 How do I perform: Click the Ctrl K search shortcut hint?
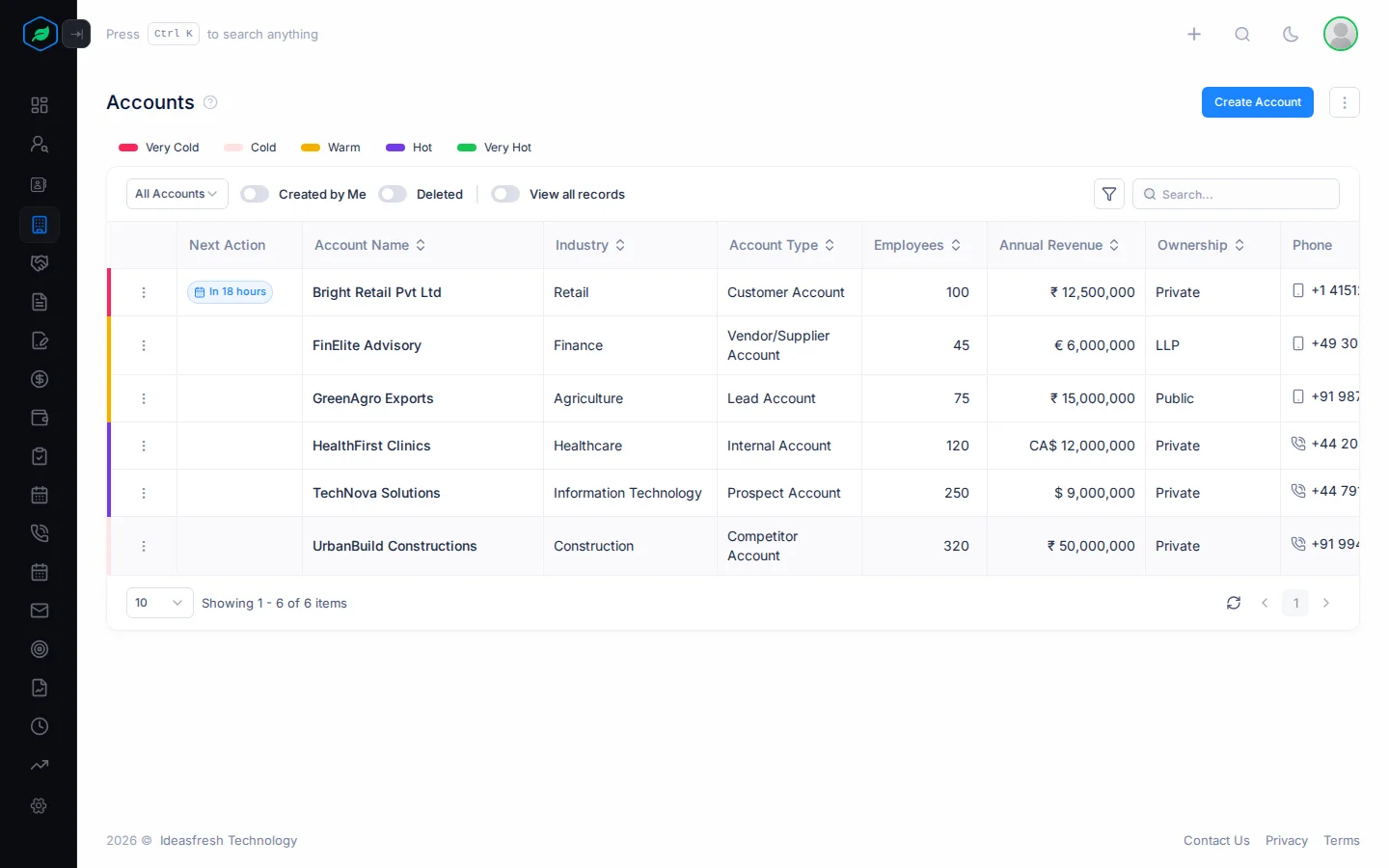(174, 34)
